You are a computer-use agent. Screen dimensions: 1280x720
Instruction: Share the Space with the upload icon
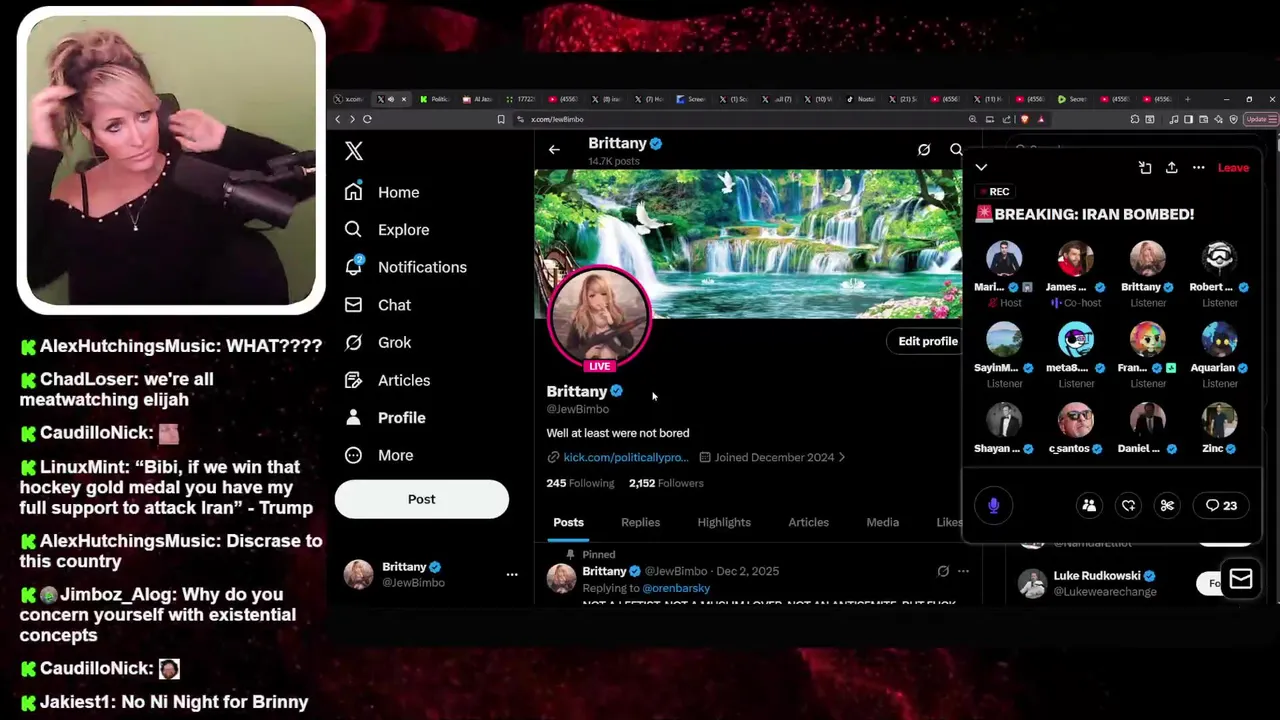coord(1172,168)
